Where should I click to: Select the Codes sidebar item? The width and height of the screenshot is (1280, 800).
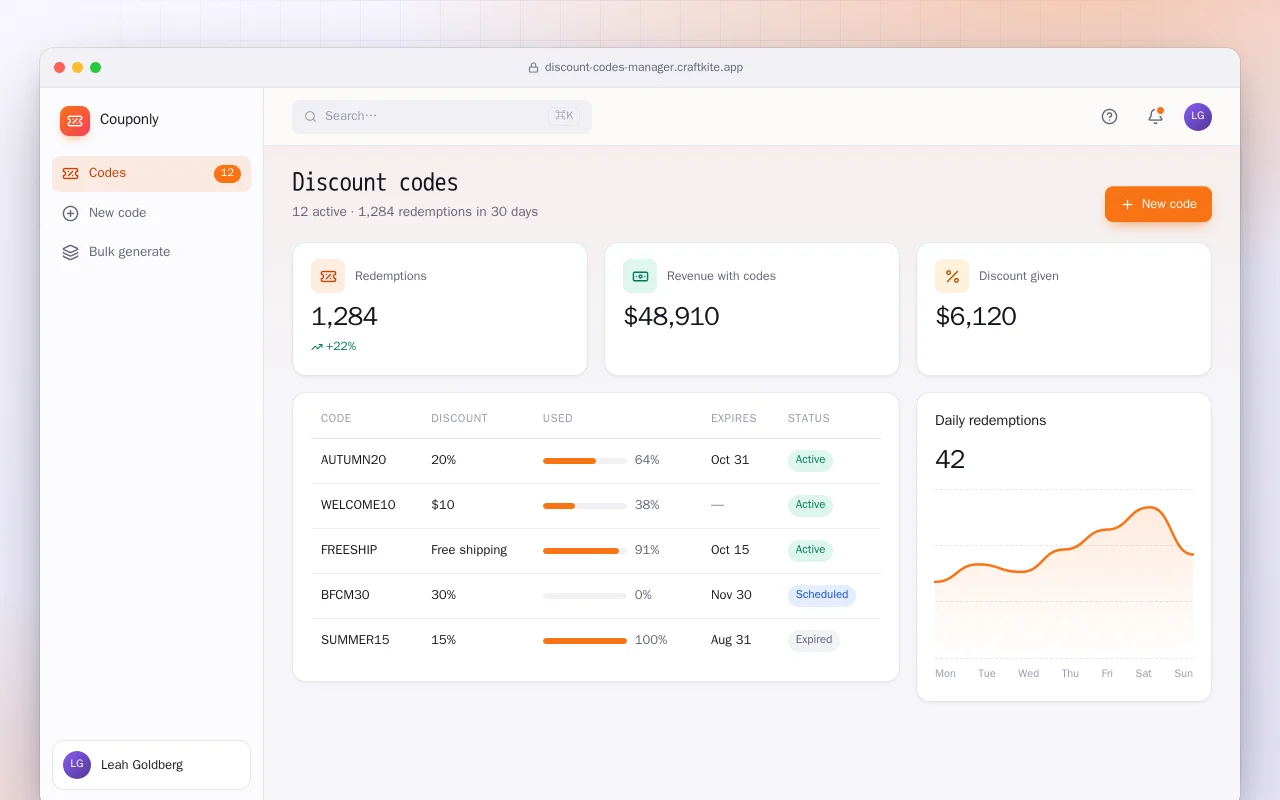pos(151,173)
